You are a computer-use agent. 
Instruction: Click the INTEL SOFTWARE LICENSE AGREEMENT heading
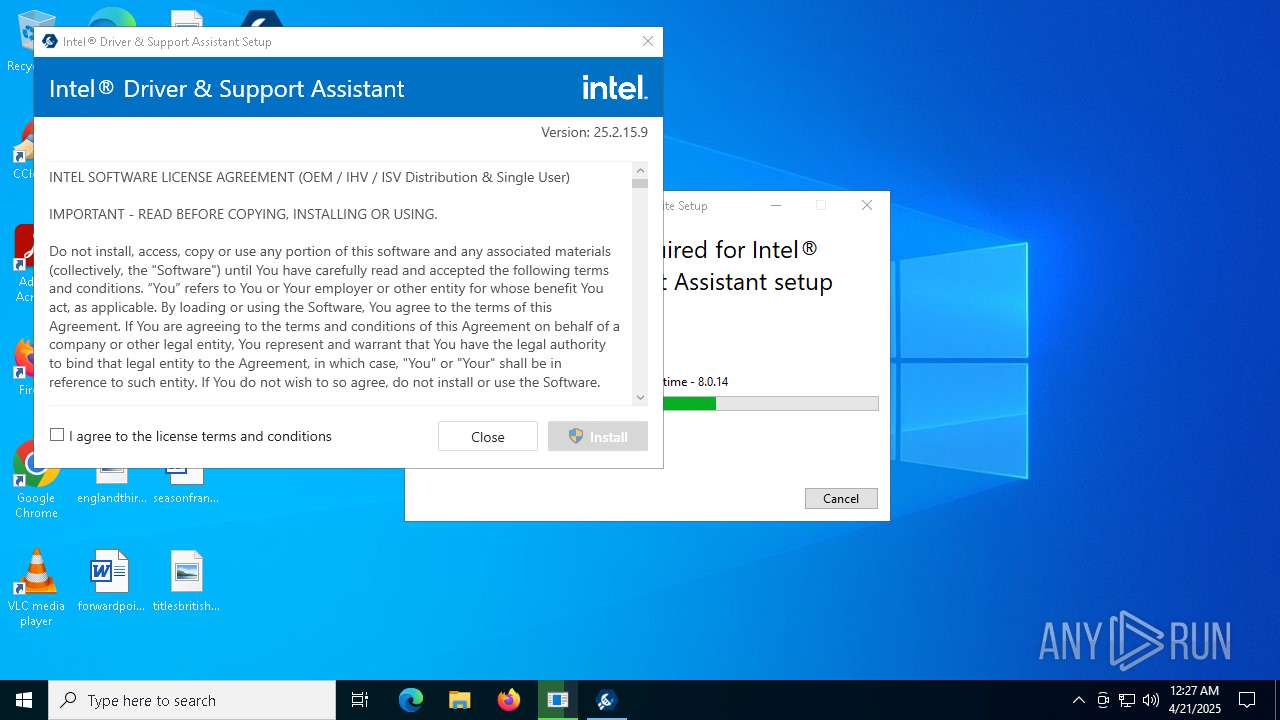point(309,177)
